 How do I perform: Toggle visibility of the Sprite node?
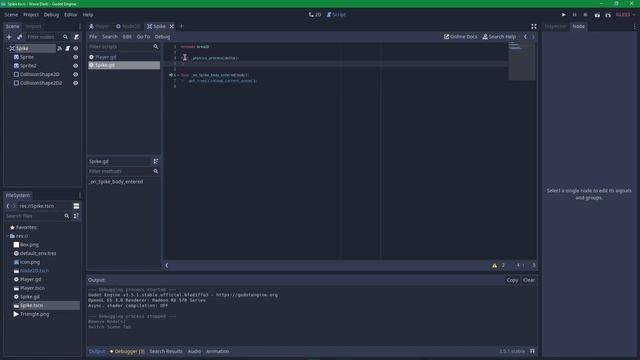[x=76, y=57]
